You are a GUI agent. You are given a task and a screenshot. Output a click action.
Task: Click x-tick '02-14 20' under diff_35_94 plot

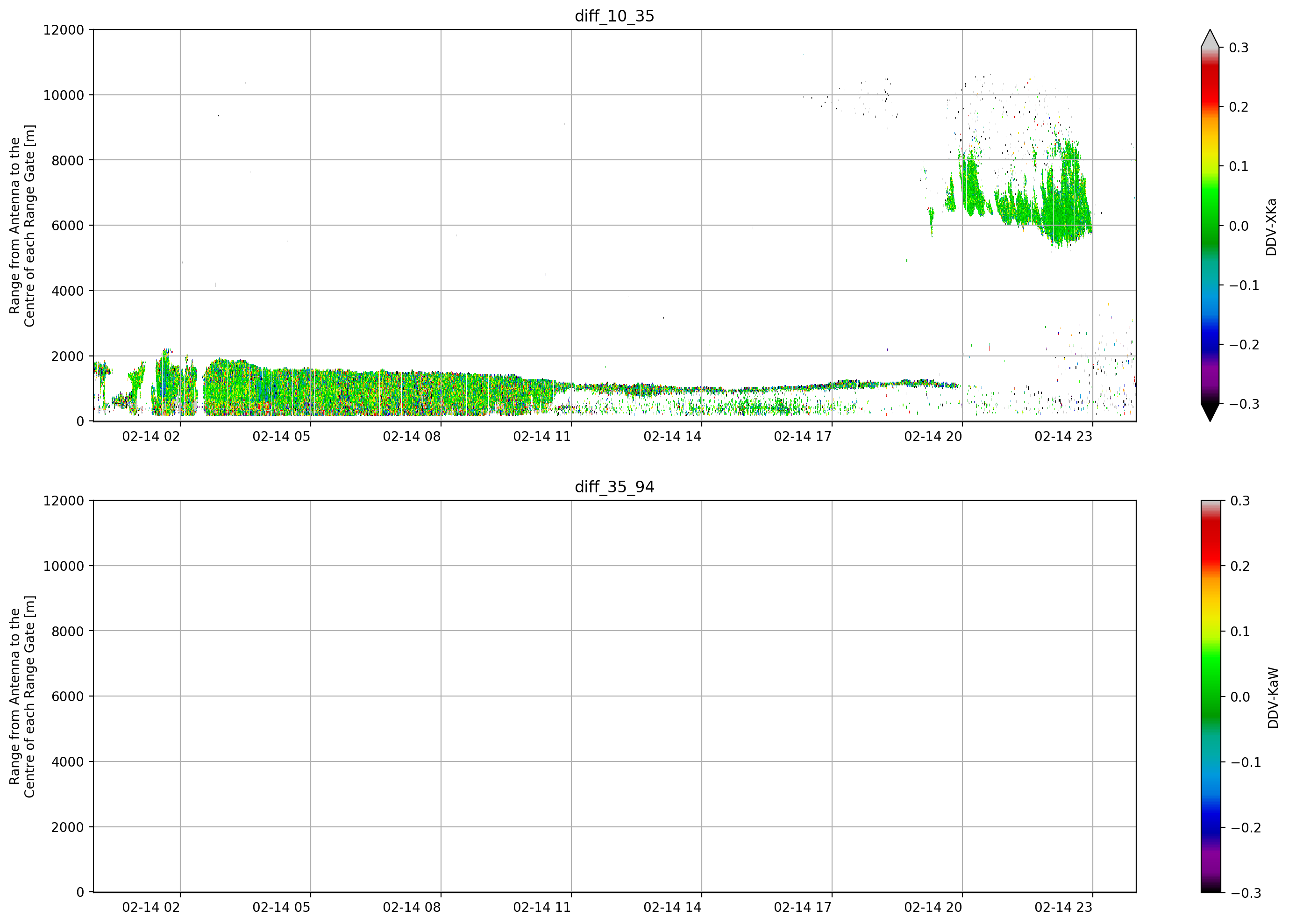click(933, 908)
